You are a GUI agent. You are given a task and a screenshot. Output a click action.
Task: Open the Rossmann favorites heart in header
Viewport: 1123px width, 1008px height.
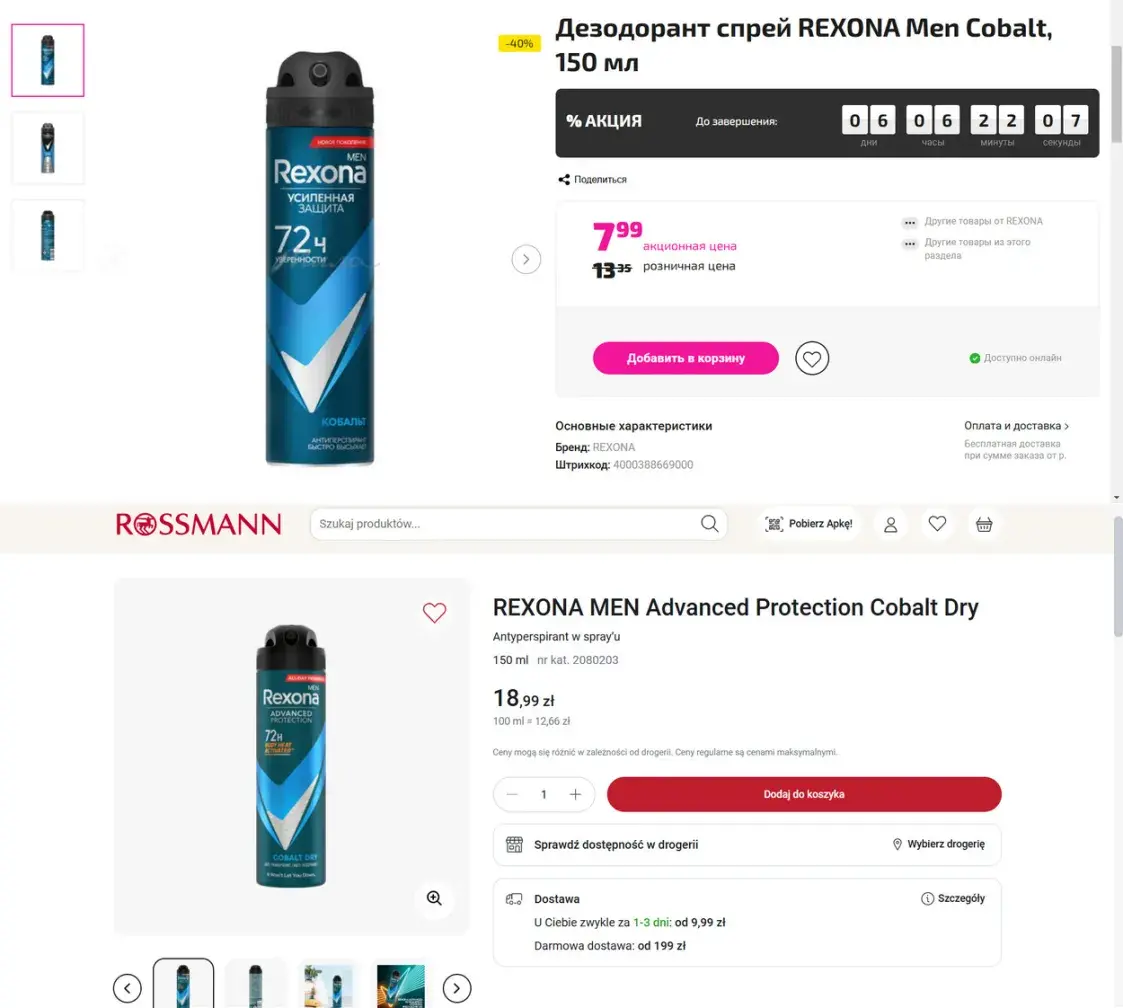click(x=937, y=523)
